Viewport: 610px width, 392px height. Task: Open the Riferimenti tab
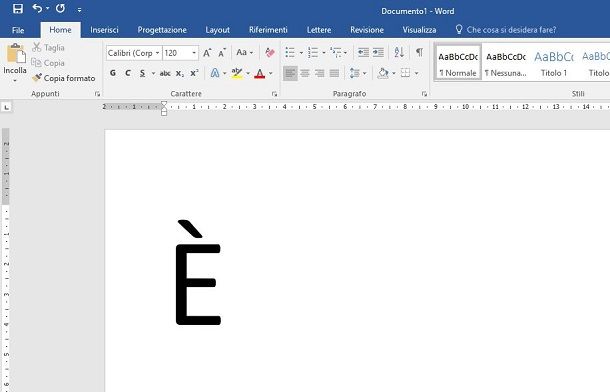point(268,30)
